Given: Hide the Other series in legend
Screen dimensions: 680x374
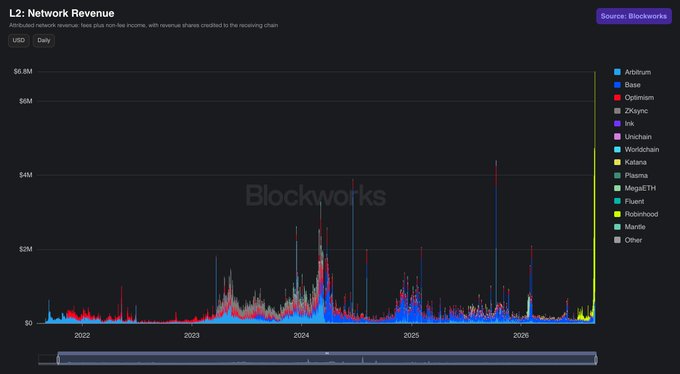Looking at the screenshot, I should tap(628, 240).
